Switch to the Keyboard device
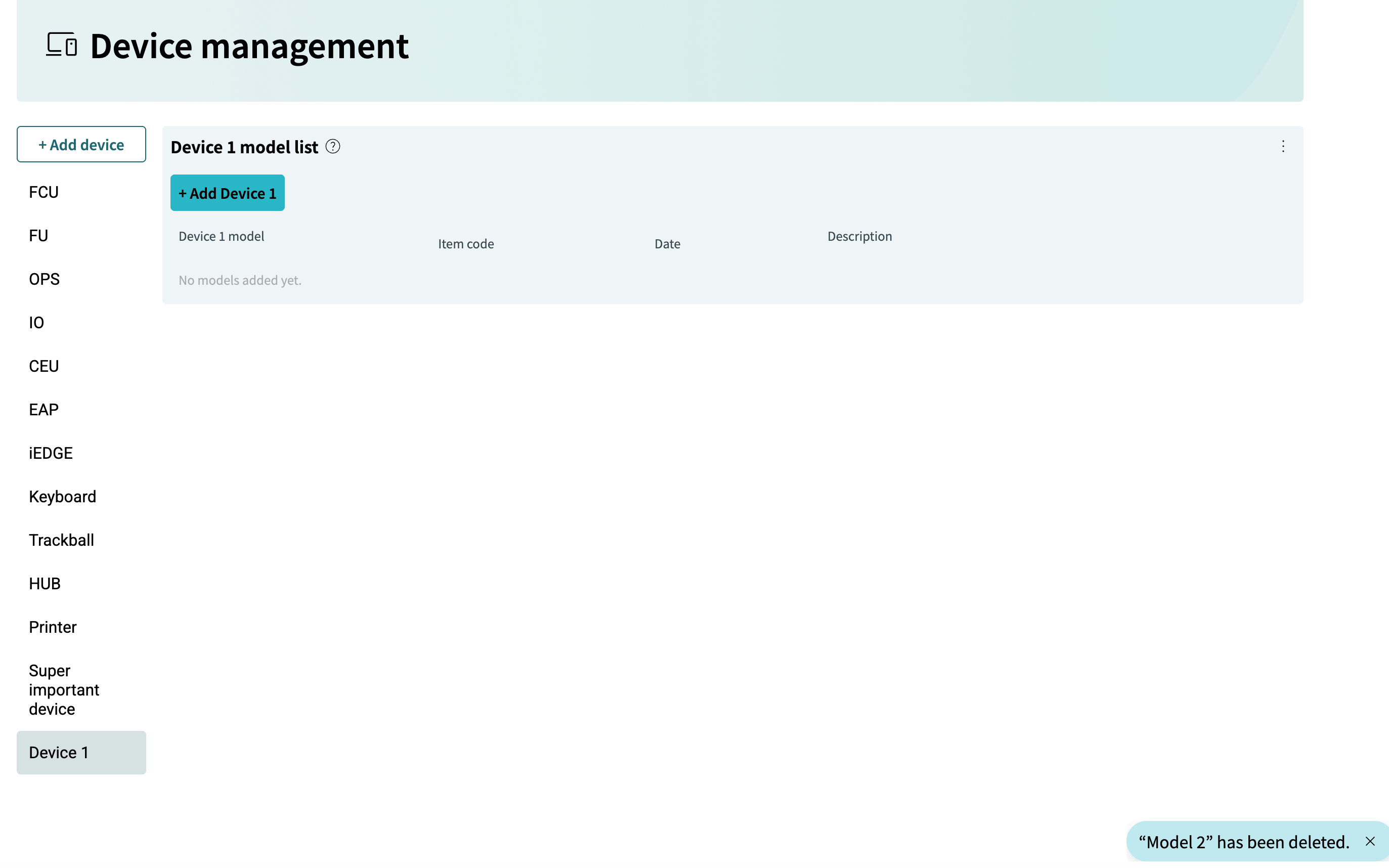This screenshot has height=868, width=1389. 81,497
